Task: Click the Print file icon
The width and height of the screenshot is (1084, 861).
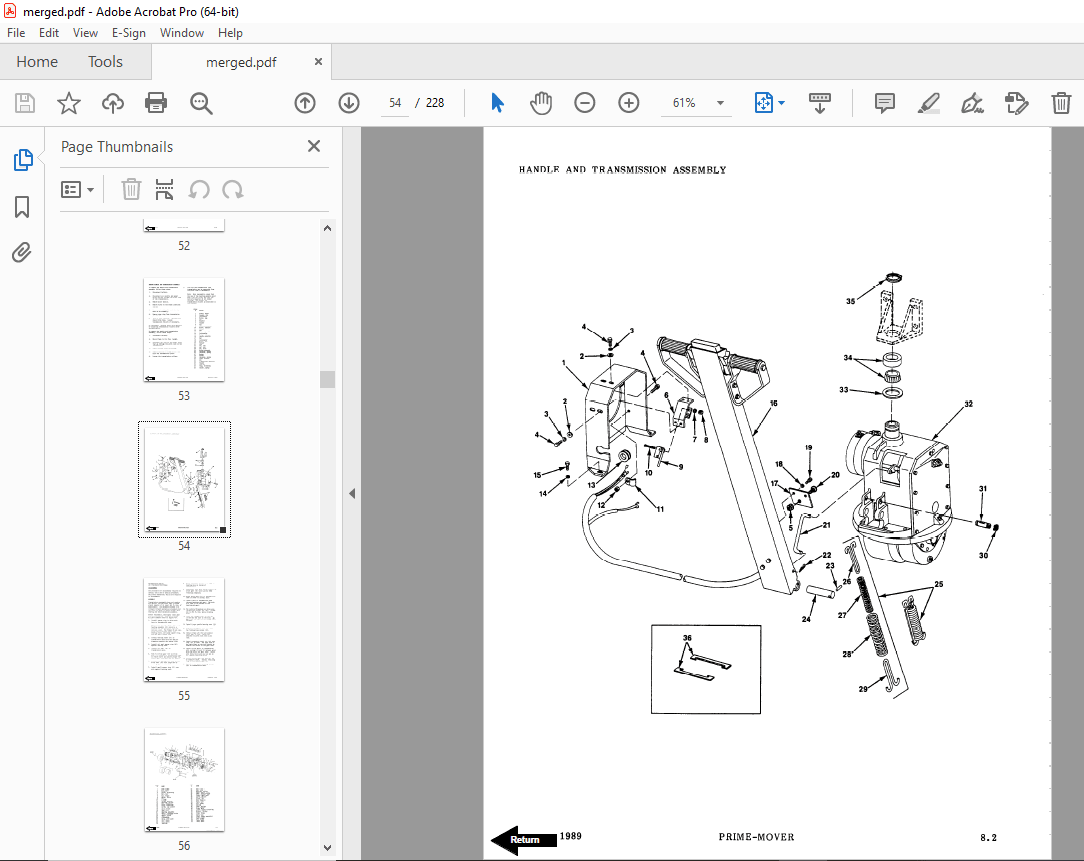Action: [156, 103]
